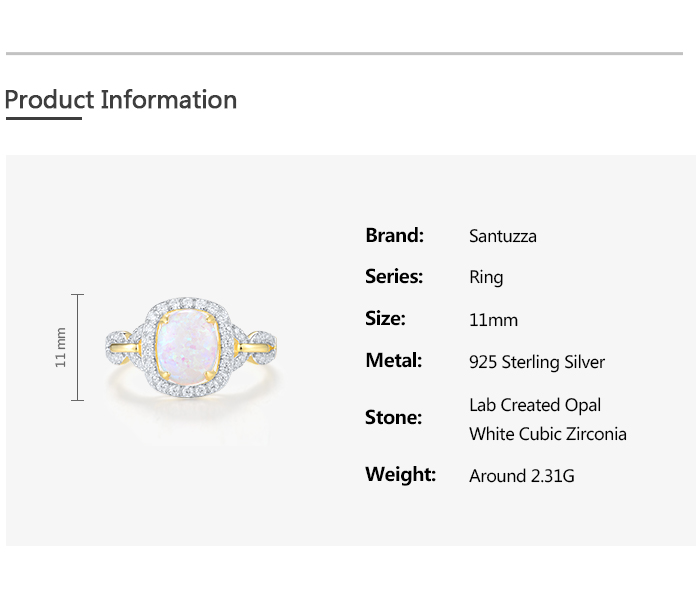
Task: Click the Stone: label
Action: pyautogui.click(x=393, y=418)
